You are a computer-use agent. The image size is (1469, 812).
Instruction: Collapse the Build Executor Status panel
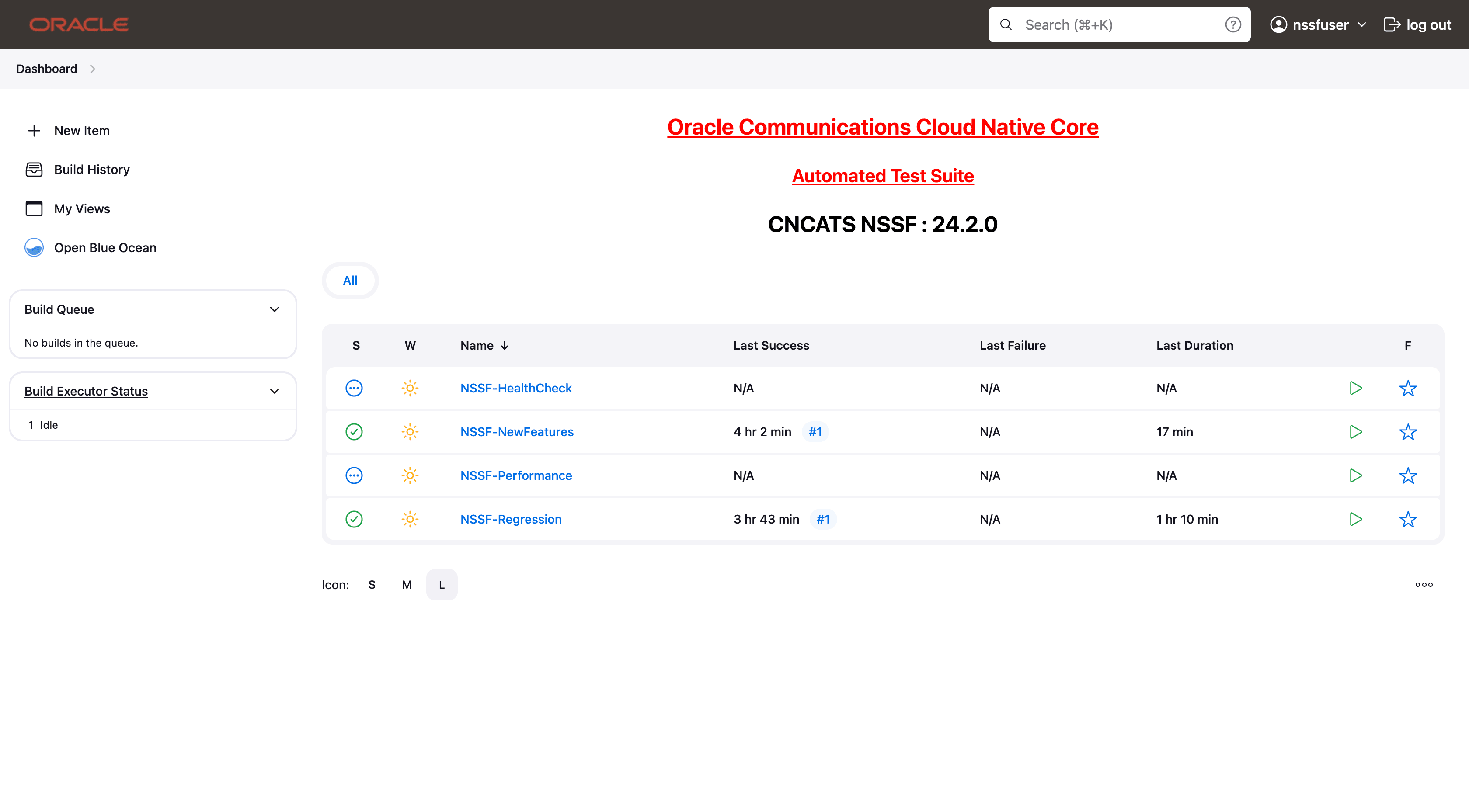(274, 391)
